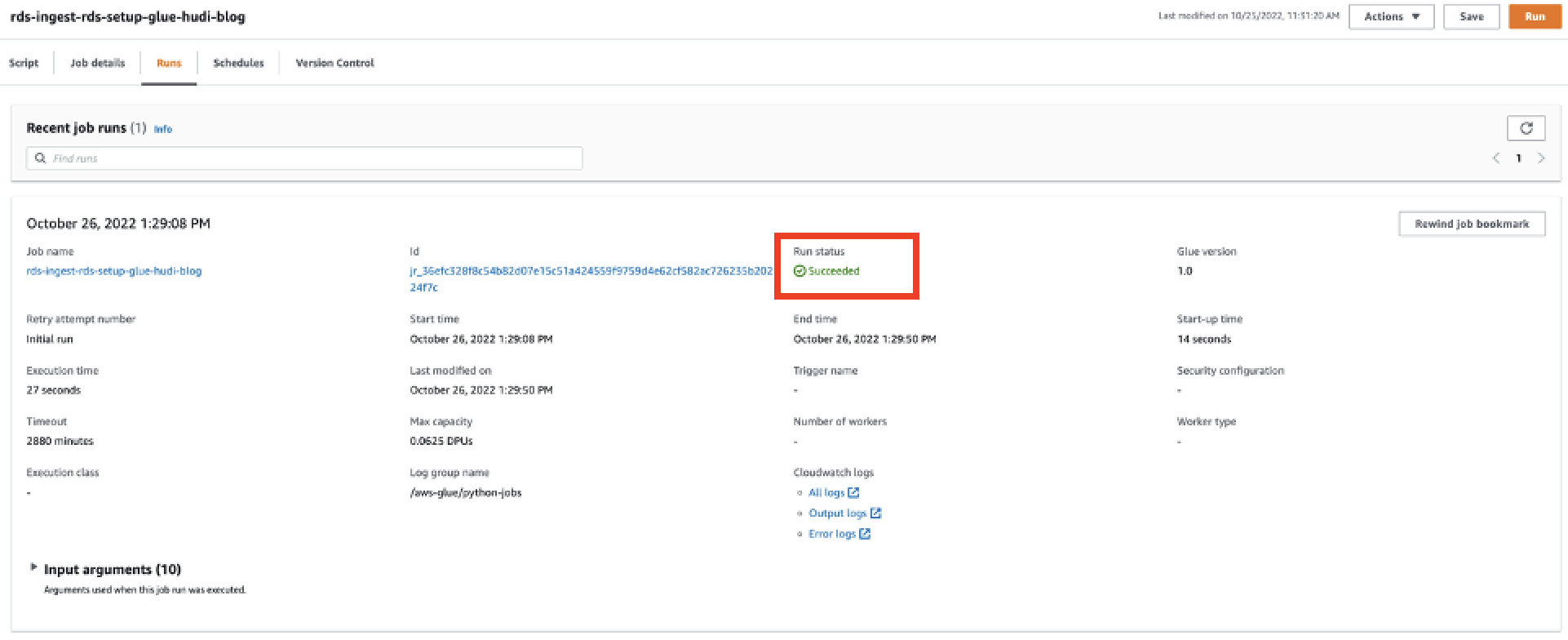The width and height of the screenshot is (1568, 640).
Task: Open the Actions dropdown menu
Action: [1391, 16]
